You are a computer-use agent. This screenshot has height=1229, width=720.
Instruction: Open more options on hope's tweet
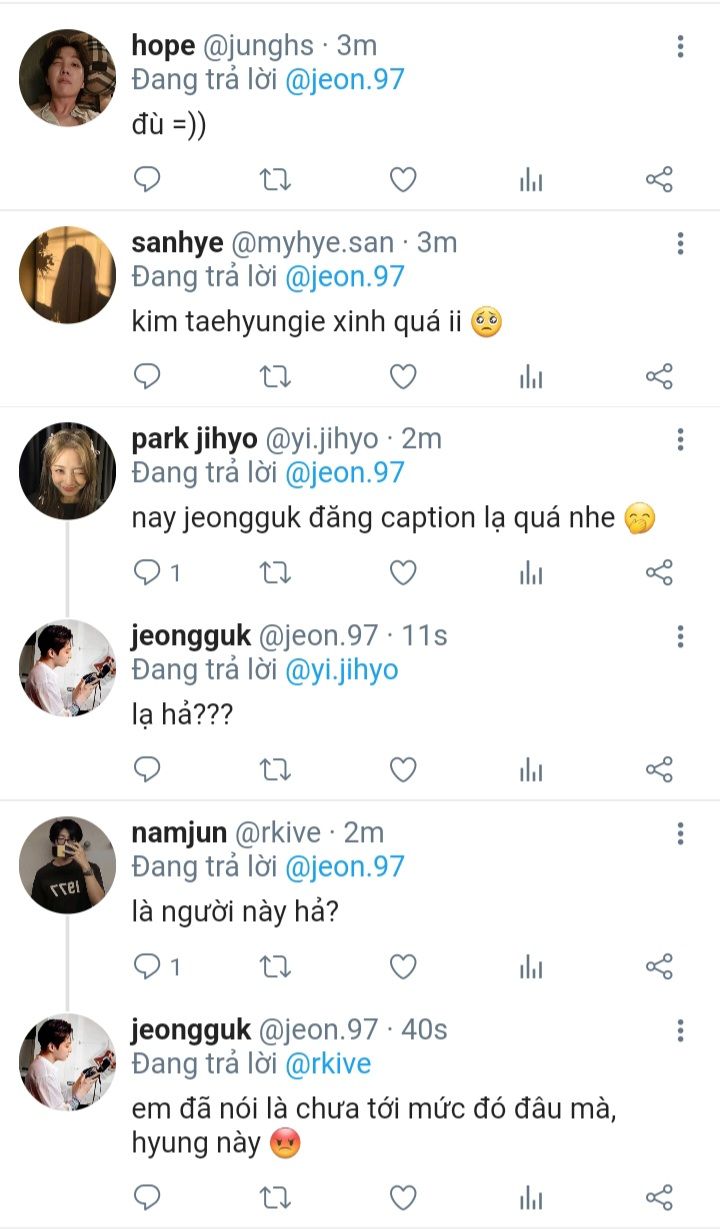[680, 47]
